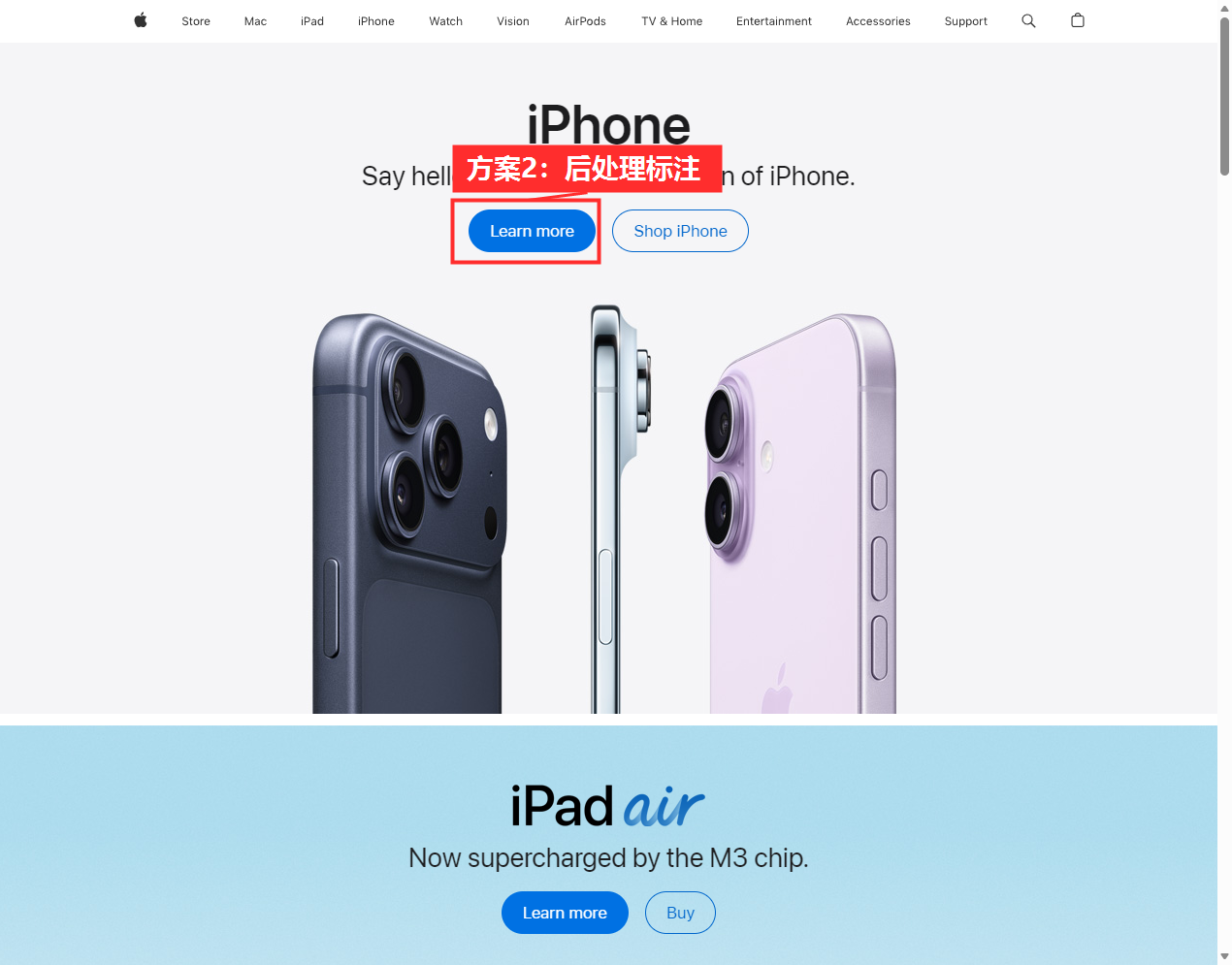This screenshot has height=965, width=1232.
Task: Go to Support in navigation bar
Action: 966,21
